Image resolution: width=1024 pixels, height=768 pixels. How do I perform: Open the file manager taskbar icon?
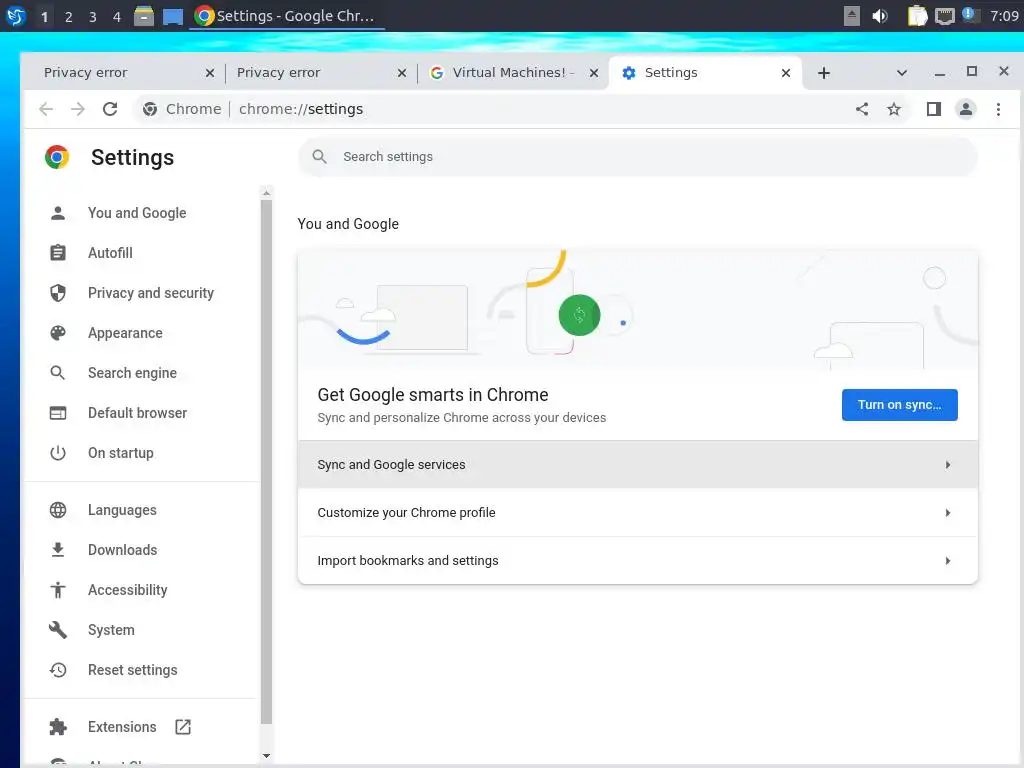144,16
